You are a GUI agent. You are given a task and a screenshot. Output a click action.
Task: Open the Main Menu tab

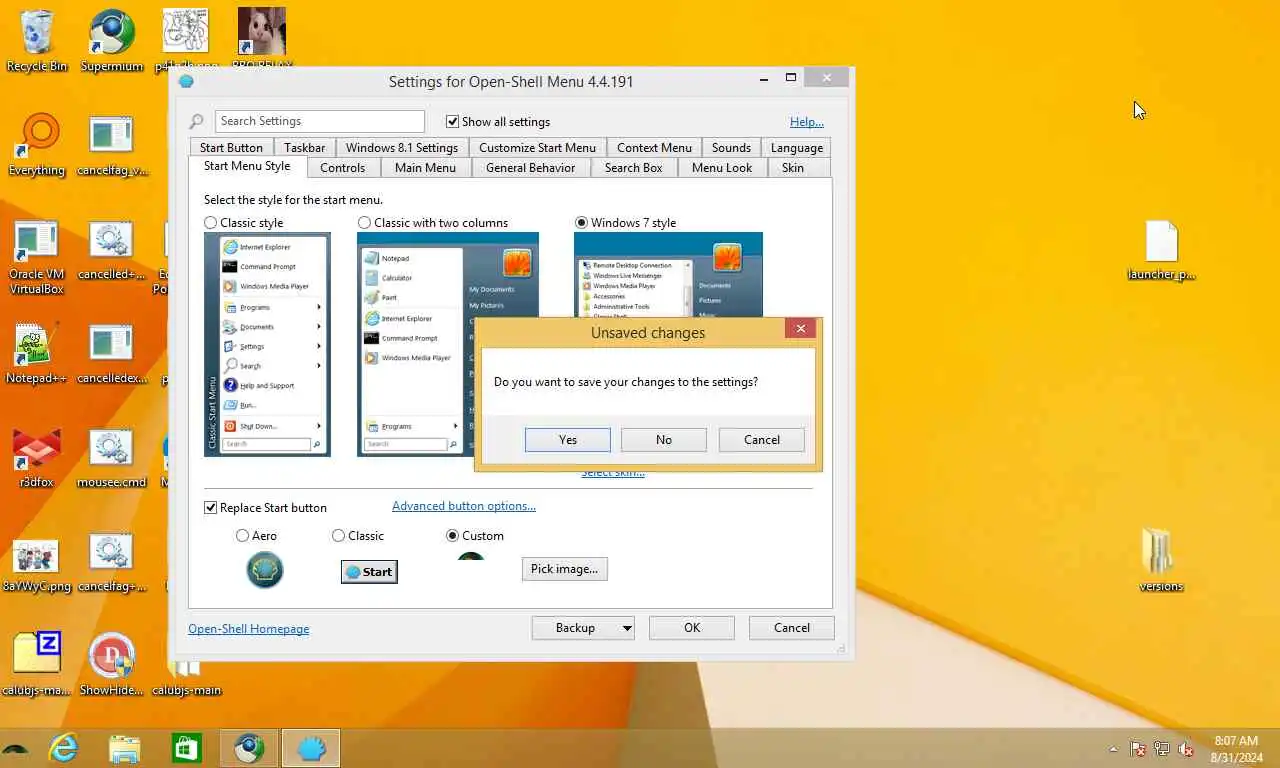[x=425, y=168]
